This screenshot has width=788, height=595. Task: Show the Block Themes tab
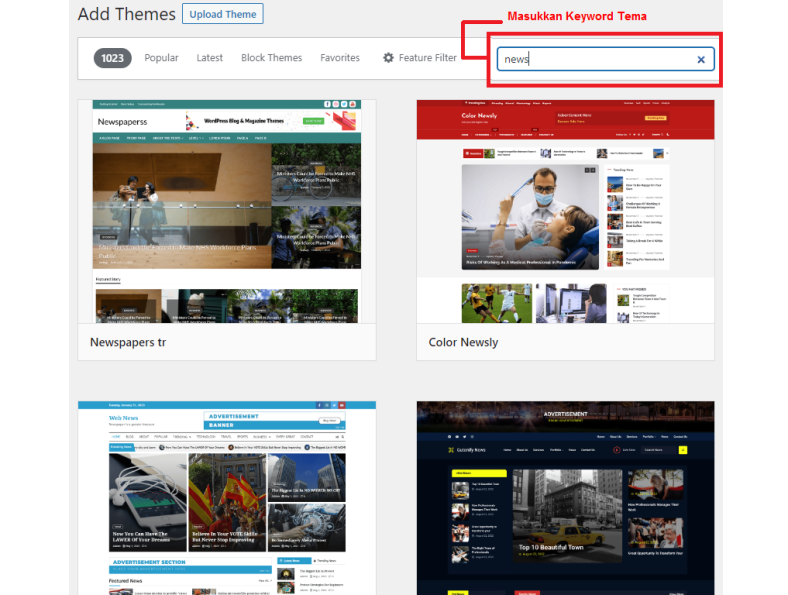[x=271, y=58]
